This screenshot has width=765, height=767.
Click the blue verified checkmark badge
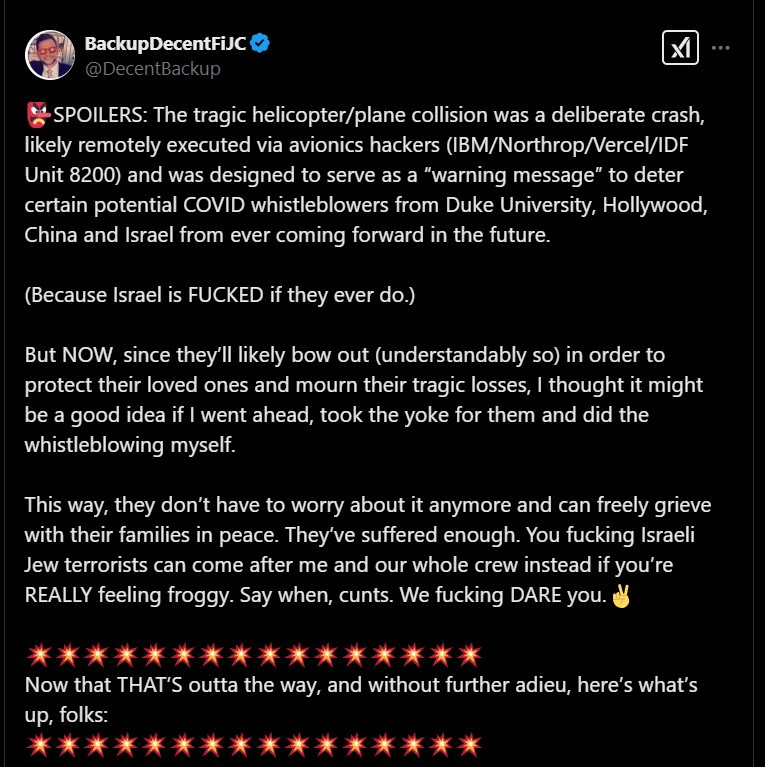259,44
